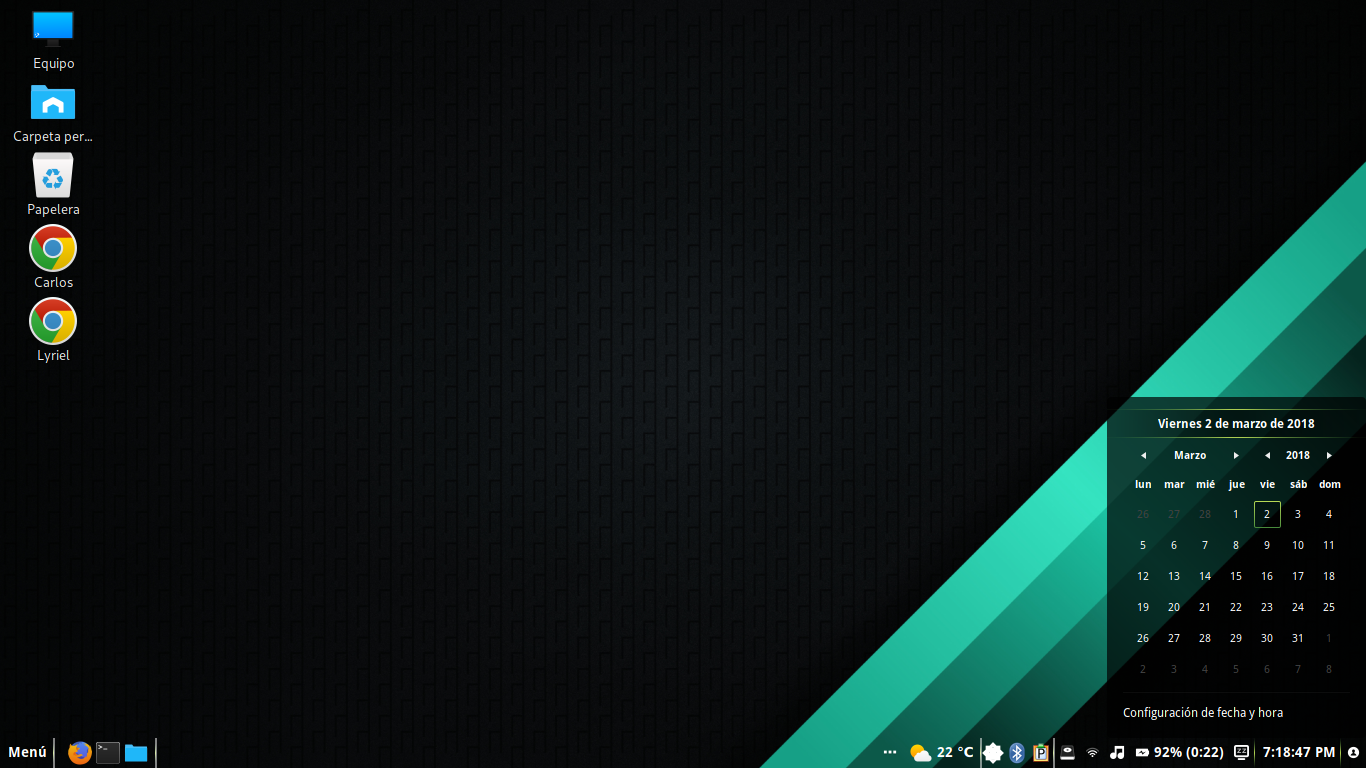Open the weather applet showing 22 °C
Image resolution: width=1366 pixels, height=768 pixels.
tap(941, 752)
